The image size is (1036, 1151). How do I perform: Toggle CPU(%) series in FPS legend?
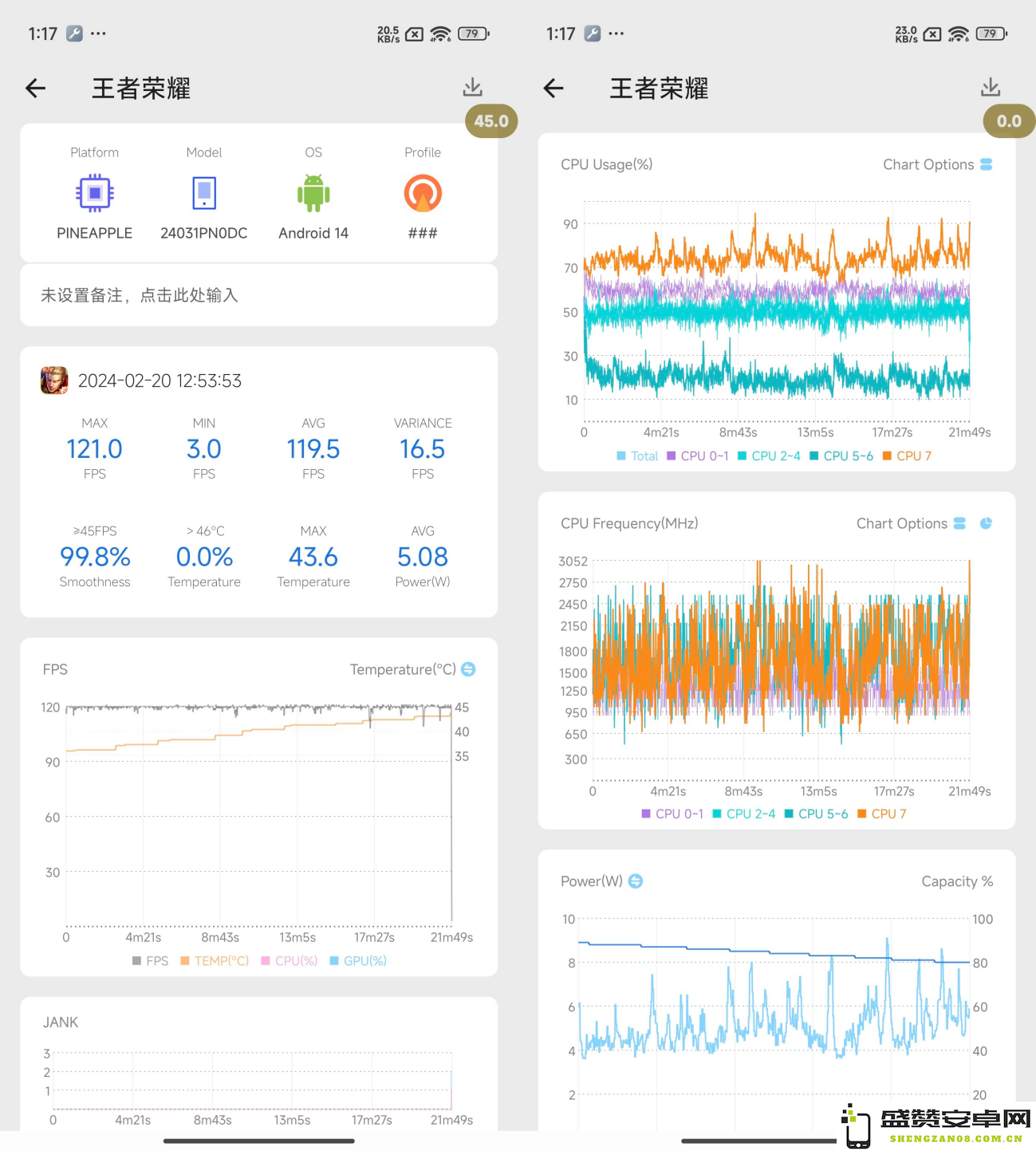tap(290, 960)
